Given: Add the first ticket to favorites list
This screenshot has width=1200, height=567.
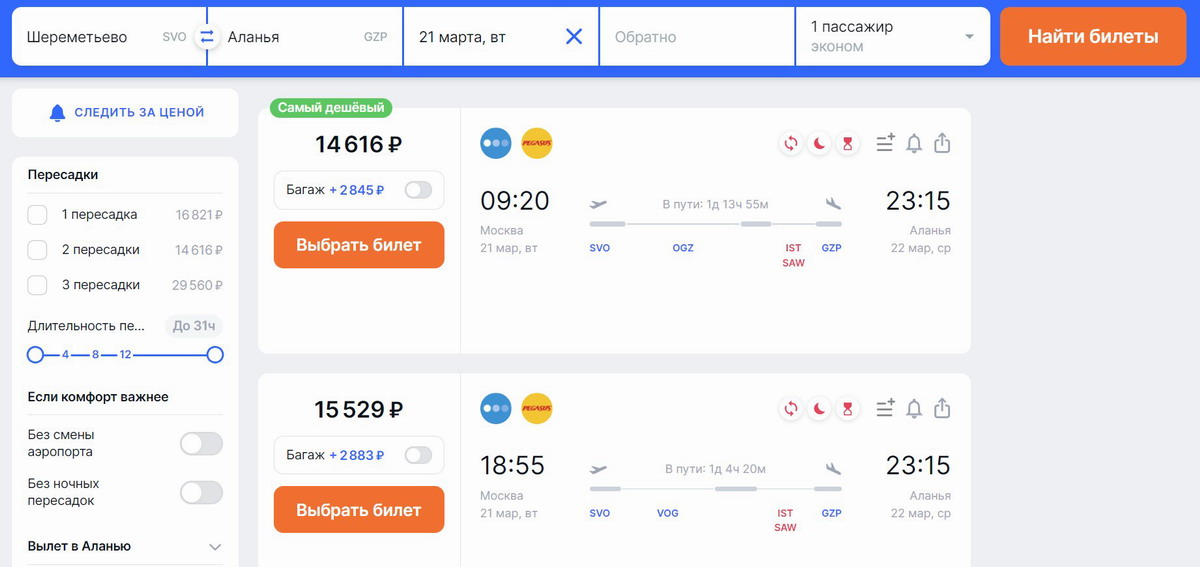Looking at the screenshot, I should pos(884,144).
